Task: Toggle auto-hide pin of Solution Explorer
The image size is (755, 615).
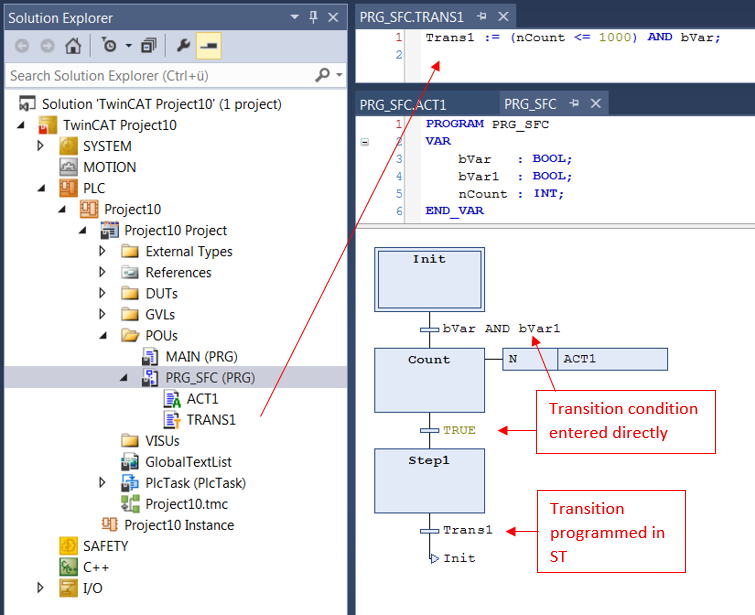Action: tap(313, 17)
